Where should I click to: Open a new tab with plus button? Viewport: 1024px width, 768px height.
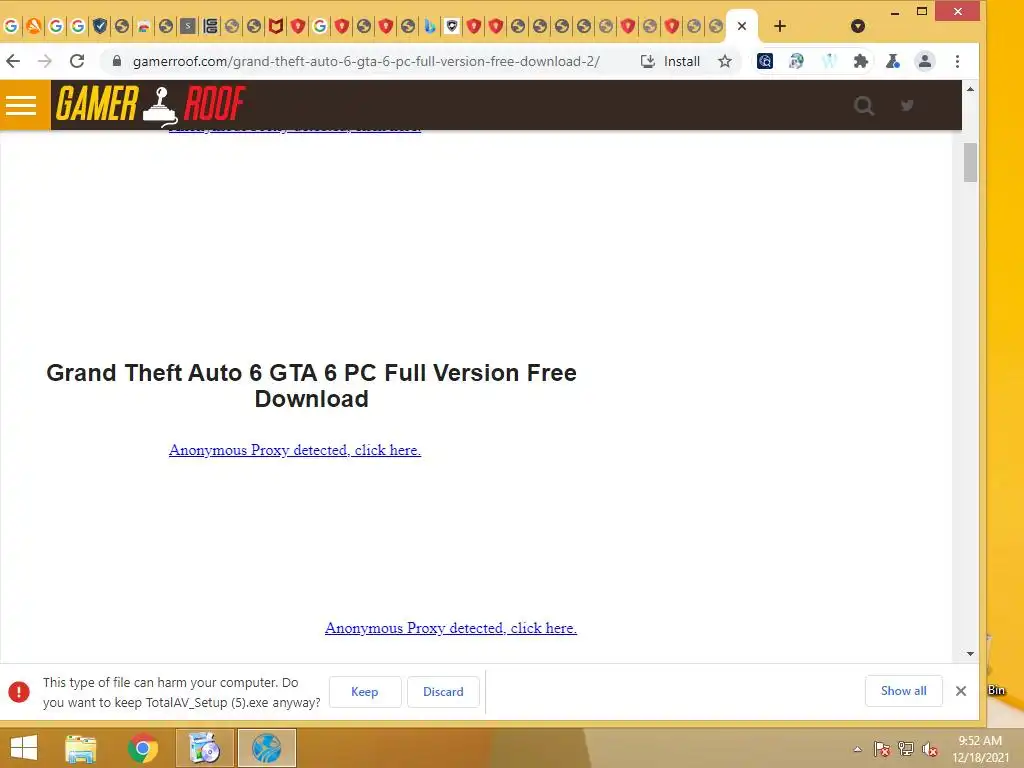tap(780, 26)
